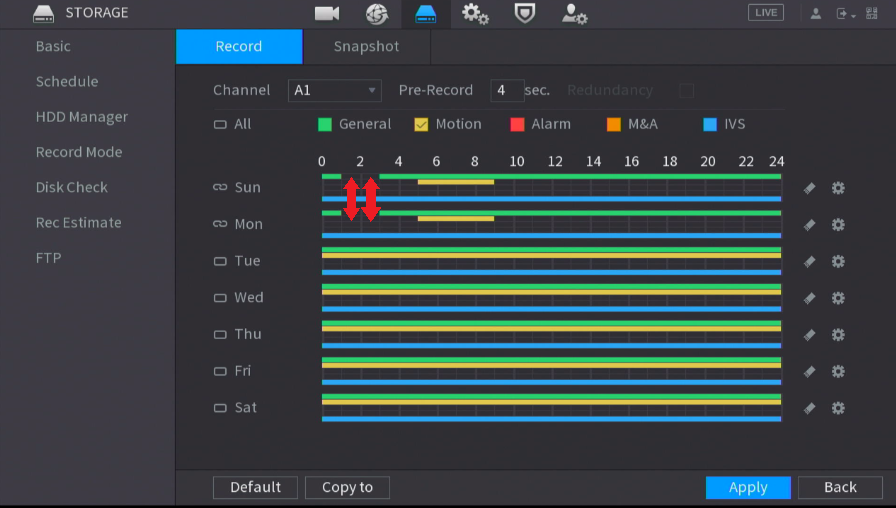Click the Apply button

(x=748, y=487)
